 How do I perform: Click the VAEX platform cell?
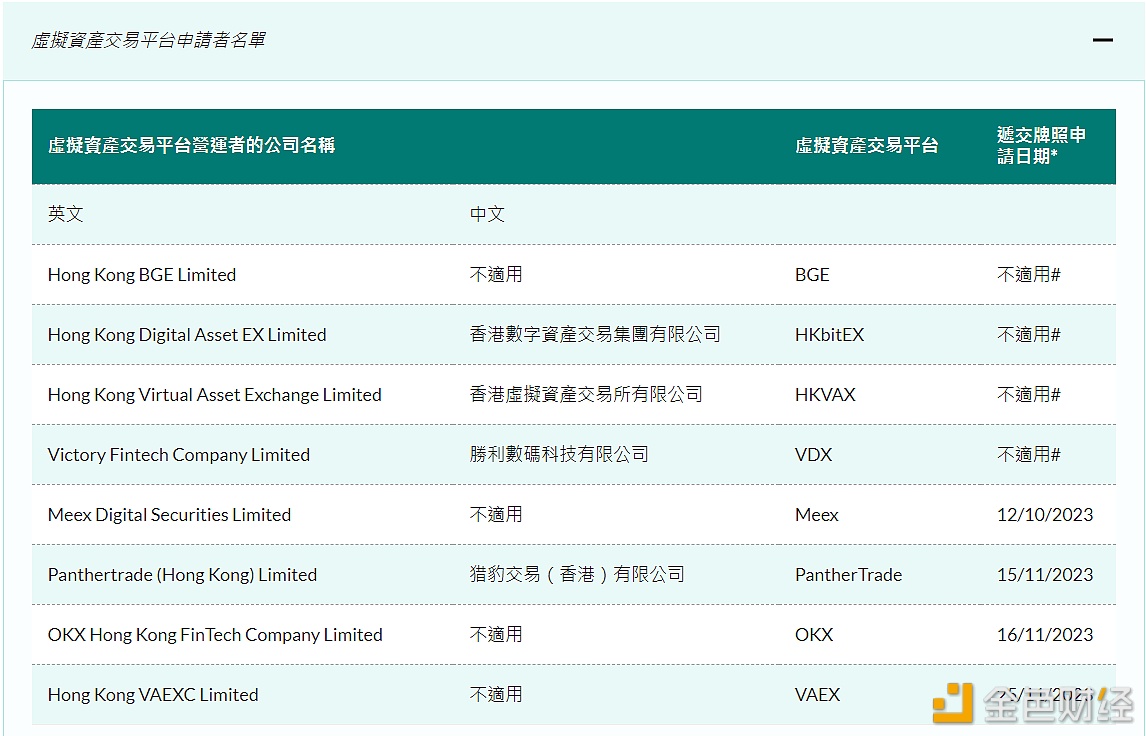(818, 694)
